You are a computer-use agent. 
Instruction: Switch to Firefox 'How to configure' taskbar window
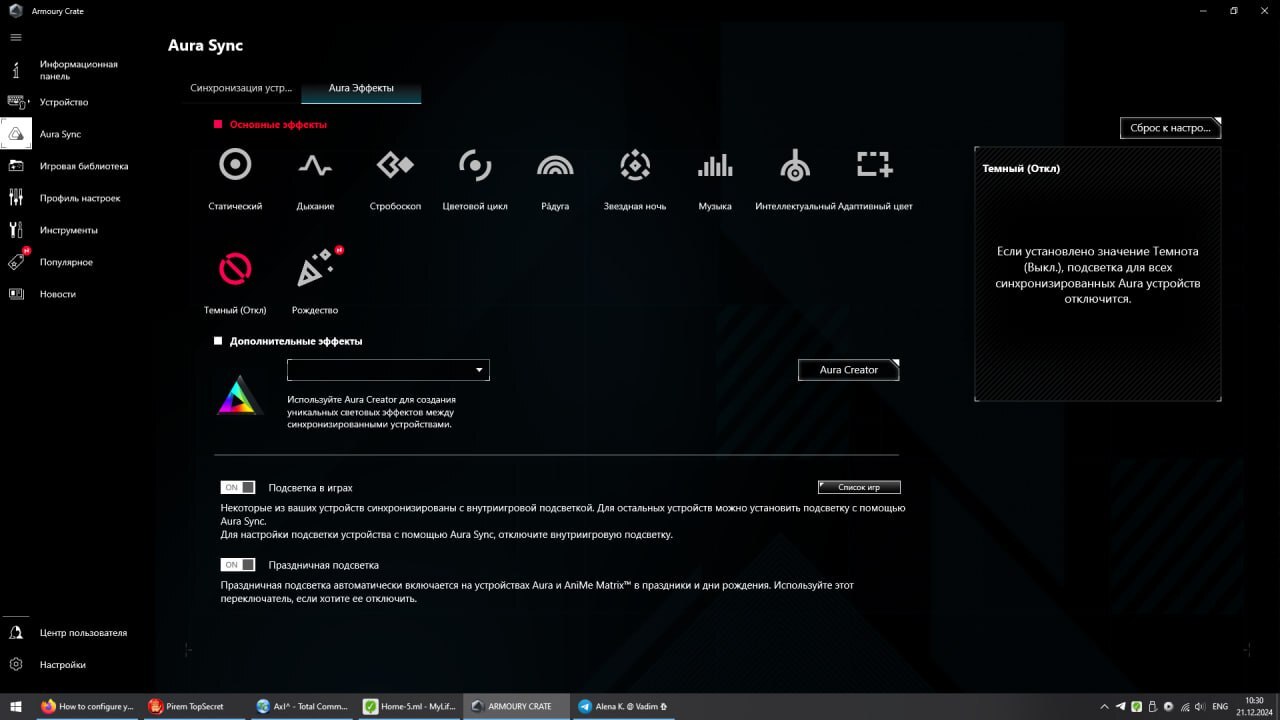87,706
